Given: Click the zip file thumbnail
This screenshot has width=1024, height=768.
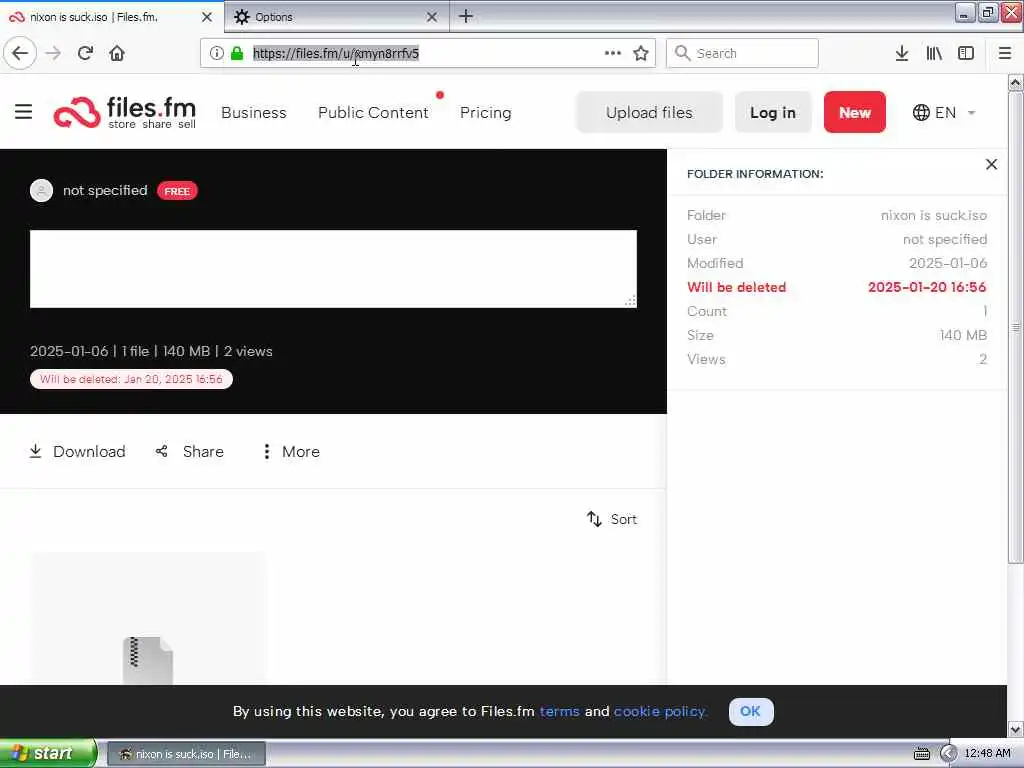Looking at the screenshot, I should (148, 618).
